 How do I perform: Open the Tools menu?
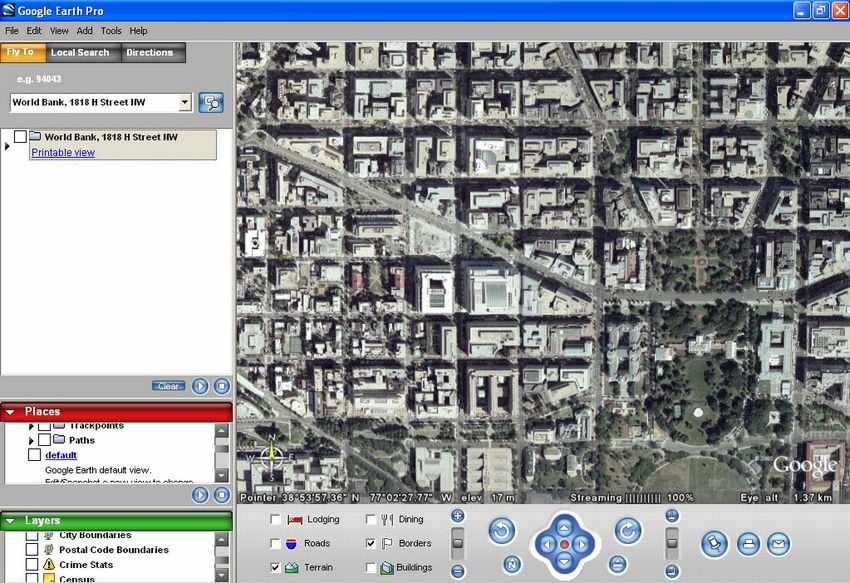click(x=111, y=31)
